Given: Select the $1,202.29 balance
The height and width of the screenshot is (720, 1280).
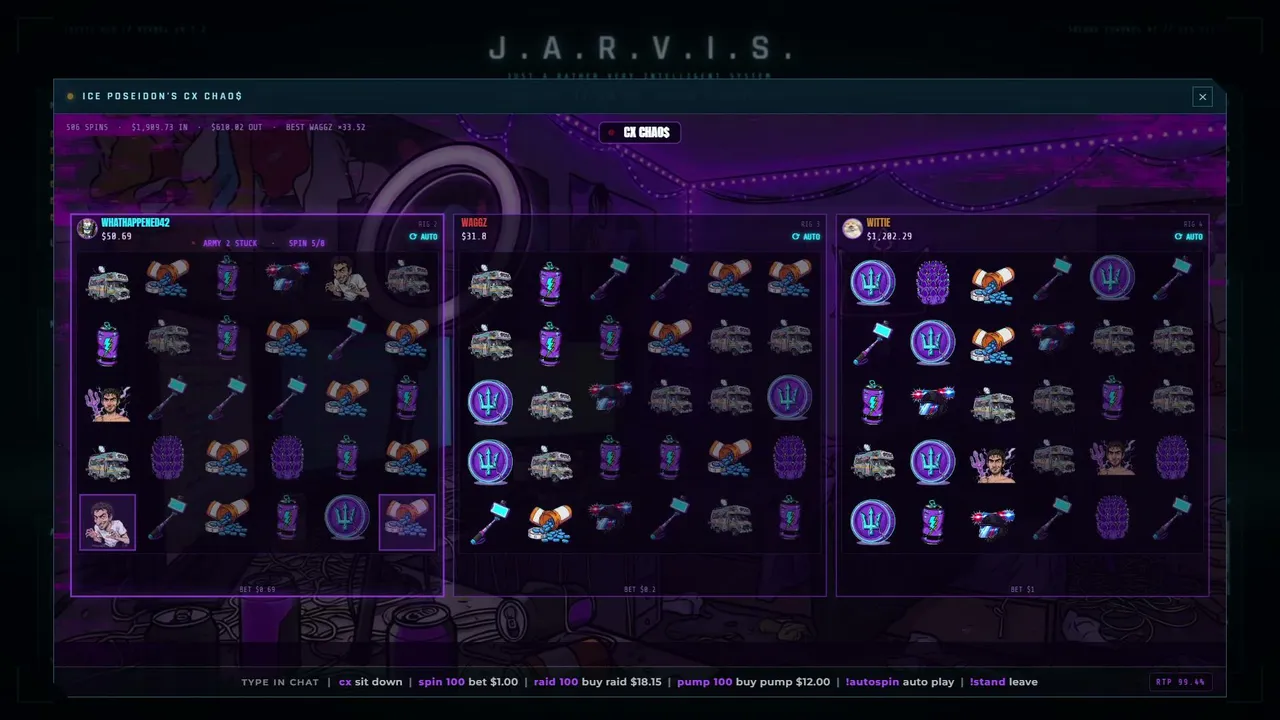Looking at the screenshot, I should pyautogui.click(x=889, y=237).
